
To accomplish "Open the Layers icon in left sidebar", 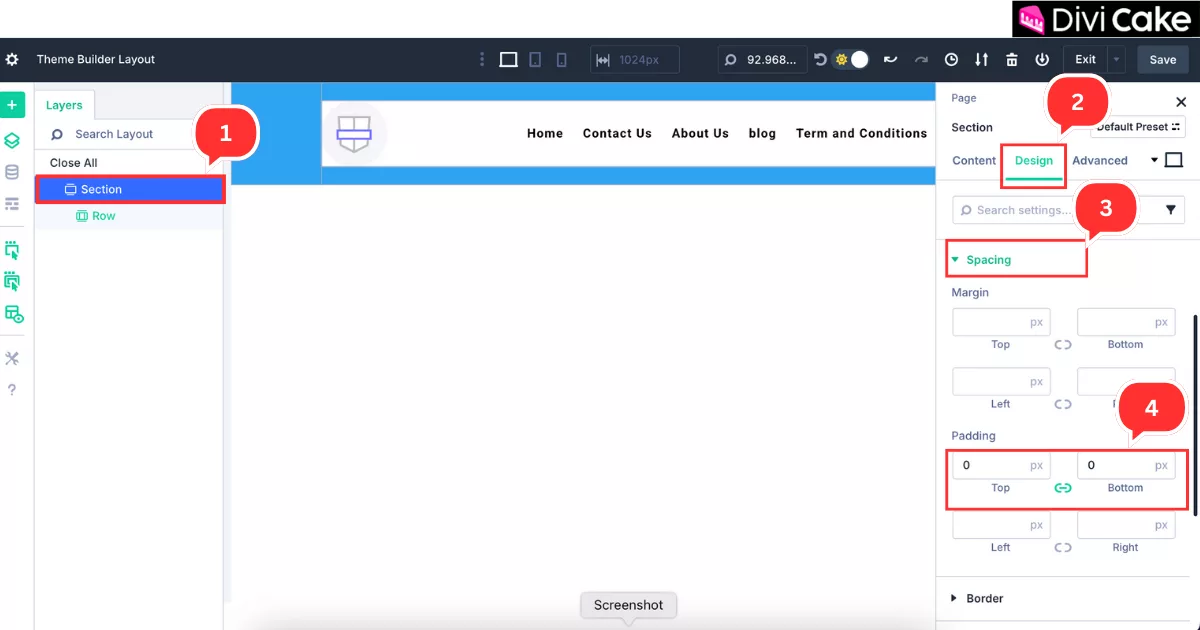I will (12, 140).
